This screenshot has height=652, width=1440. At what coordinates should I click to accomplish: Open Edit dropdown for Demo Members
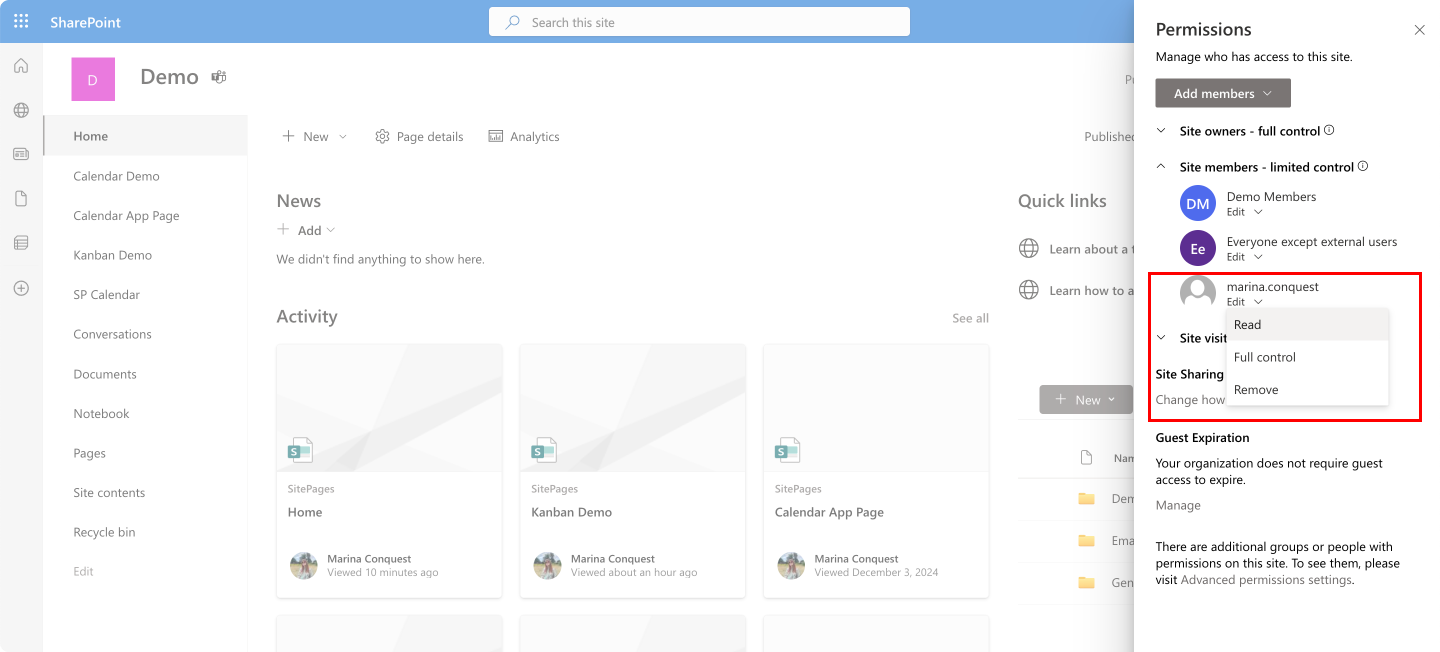[1245, 212]
